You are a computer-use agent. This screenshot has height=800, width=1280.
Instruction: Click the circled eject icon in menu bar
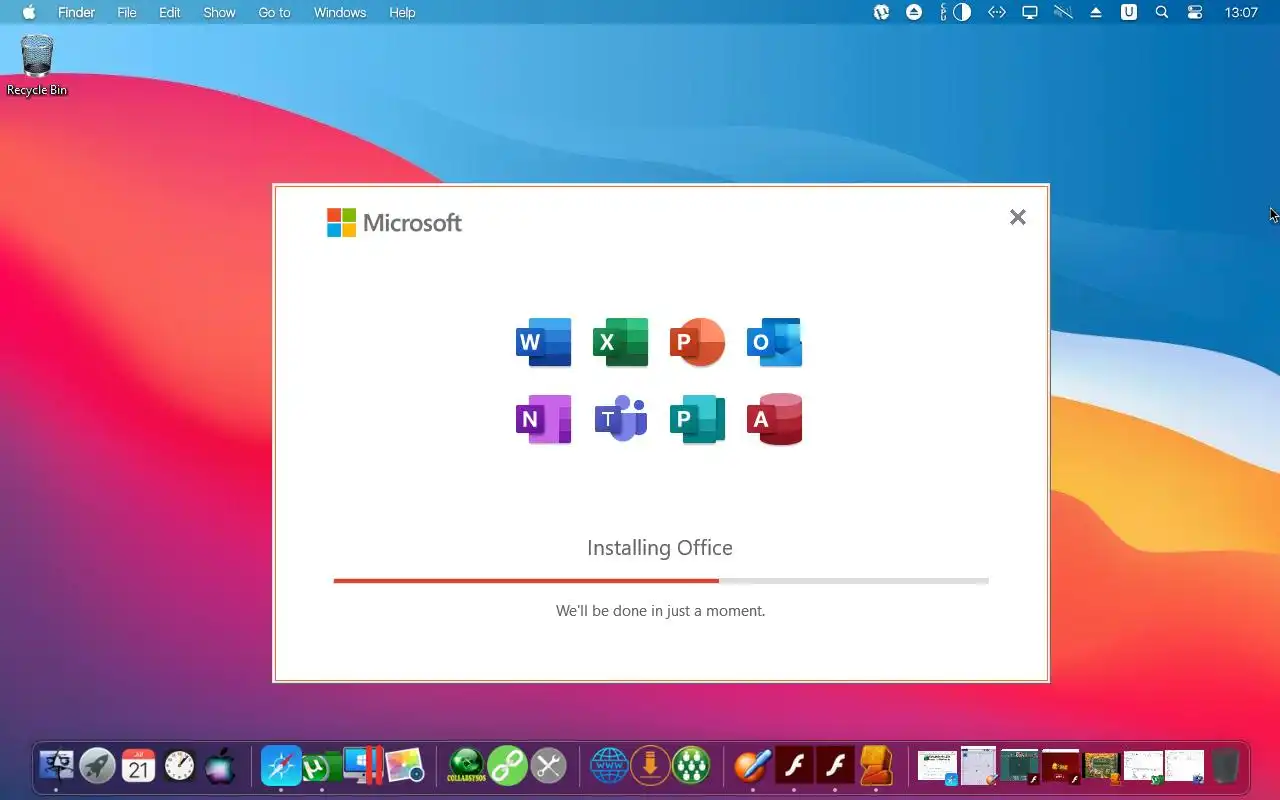tap(914, 12)
